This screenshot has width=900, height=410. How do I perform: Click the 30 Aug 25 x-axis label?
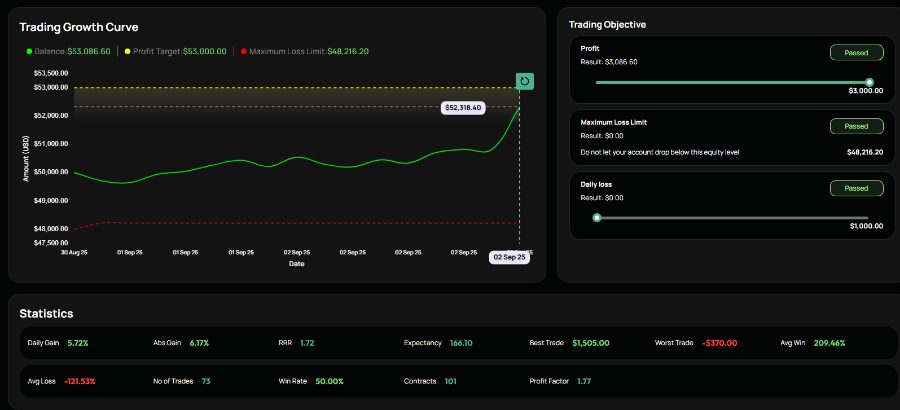point(75,252)
